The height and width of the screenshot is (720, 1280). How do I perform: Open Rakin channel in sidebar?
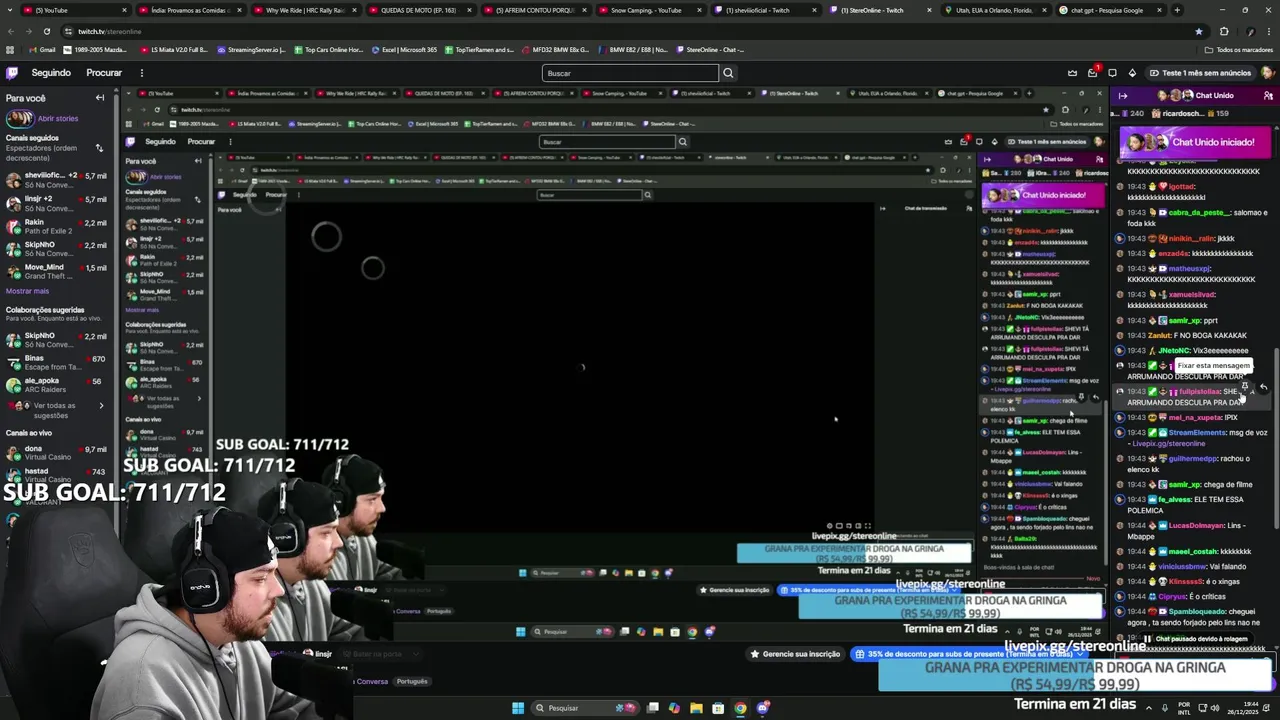pos(55,226)
